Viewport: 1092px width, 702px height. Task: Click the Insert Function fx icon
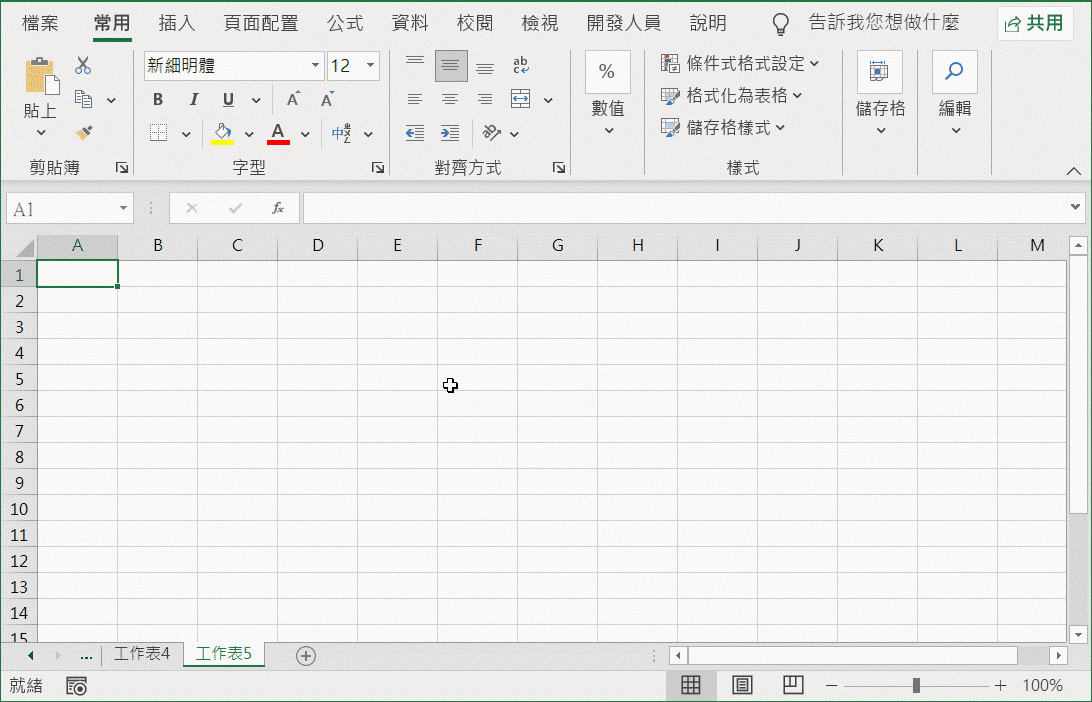click(278, 208)
